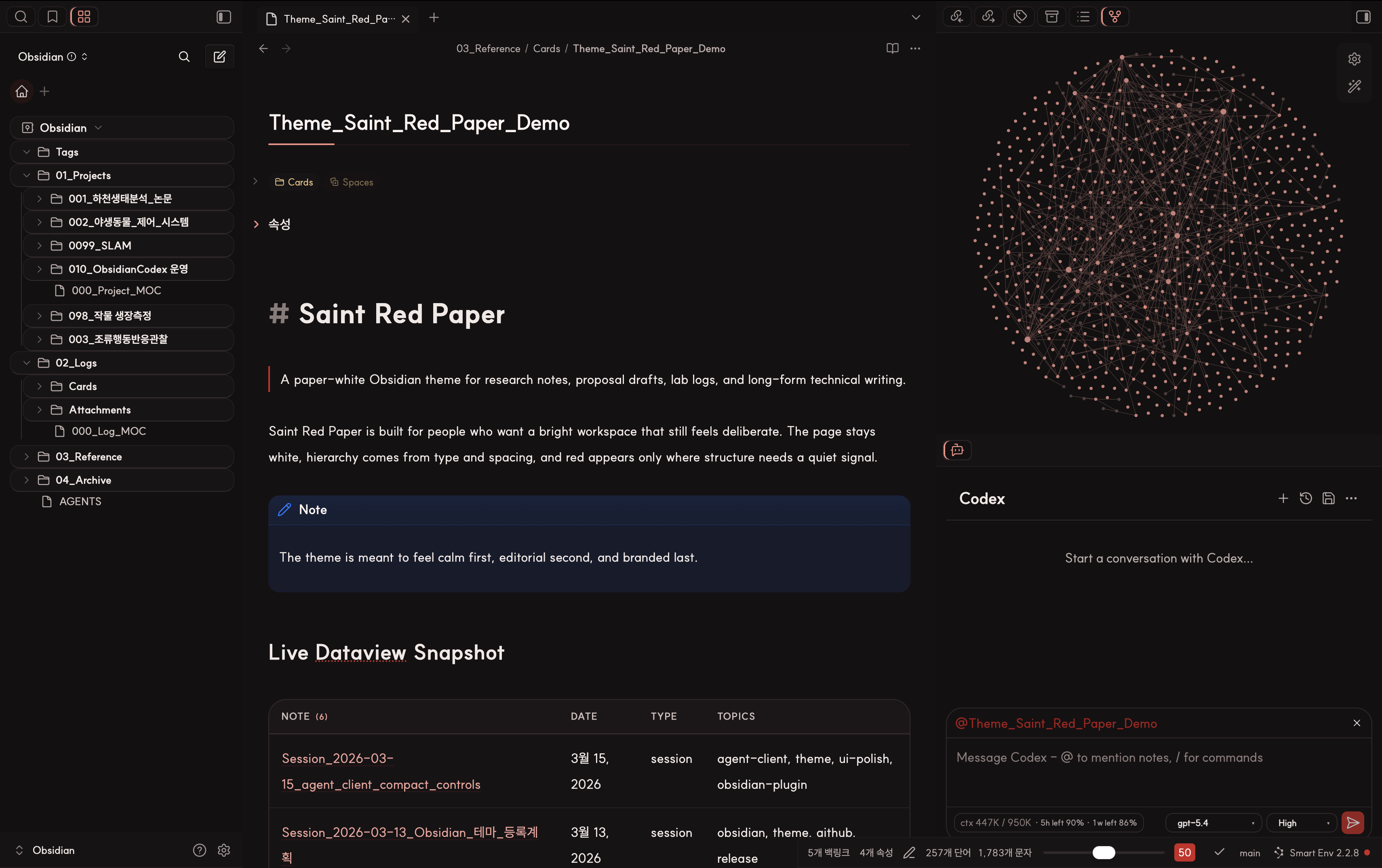Open more options menu for the note

click(915, 48)
